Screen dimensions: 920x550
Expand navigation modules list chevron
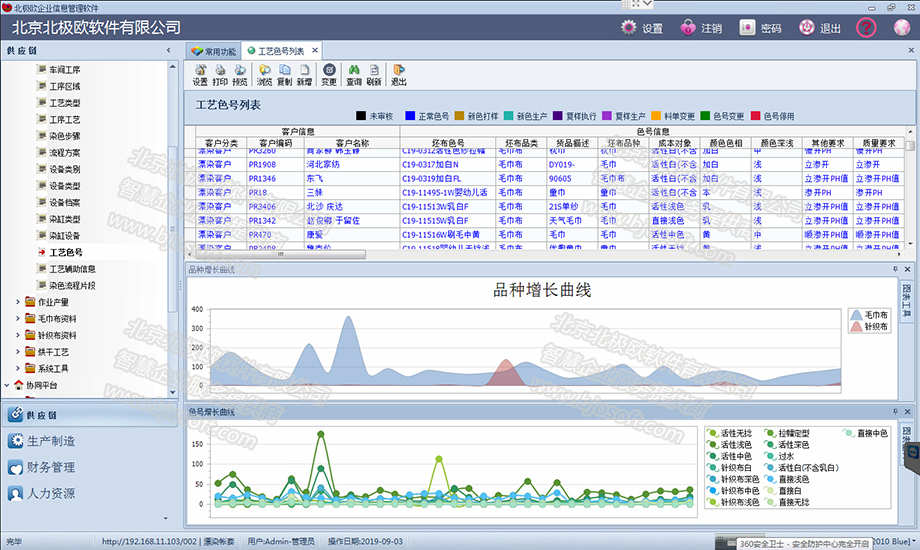[x=165, y=518]
